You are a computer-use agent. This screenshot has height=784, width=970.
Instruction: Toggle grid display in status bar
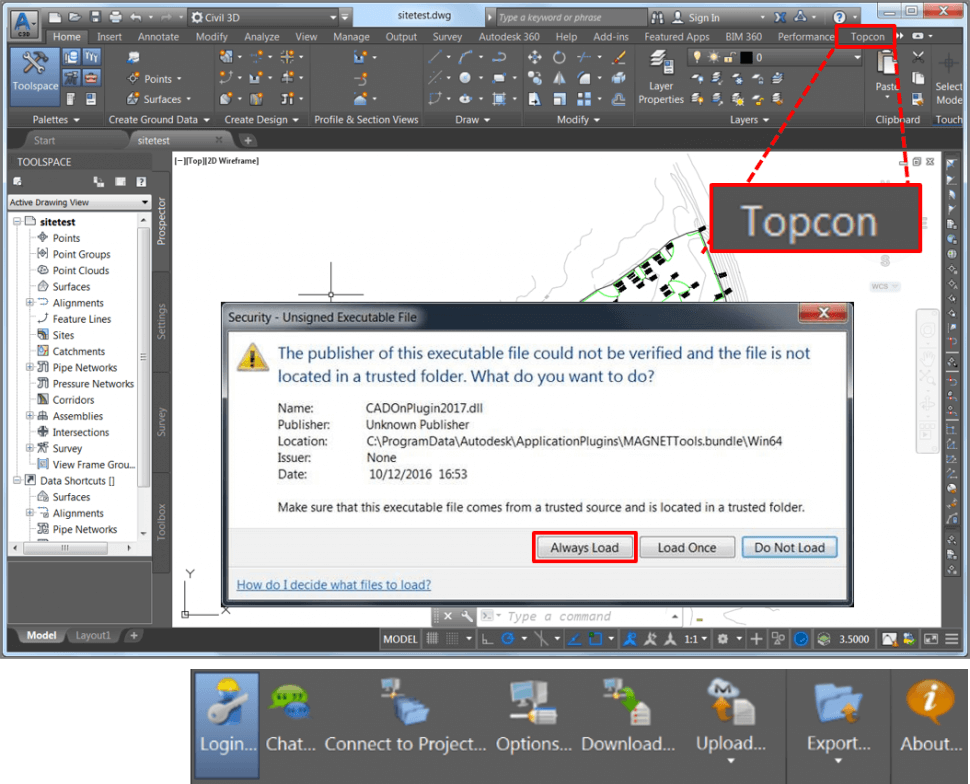(432, 639)
